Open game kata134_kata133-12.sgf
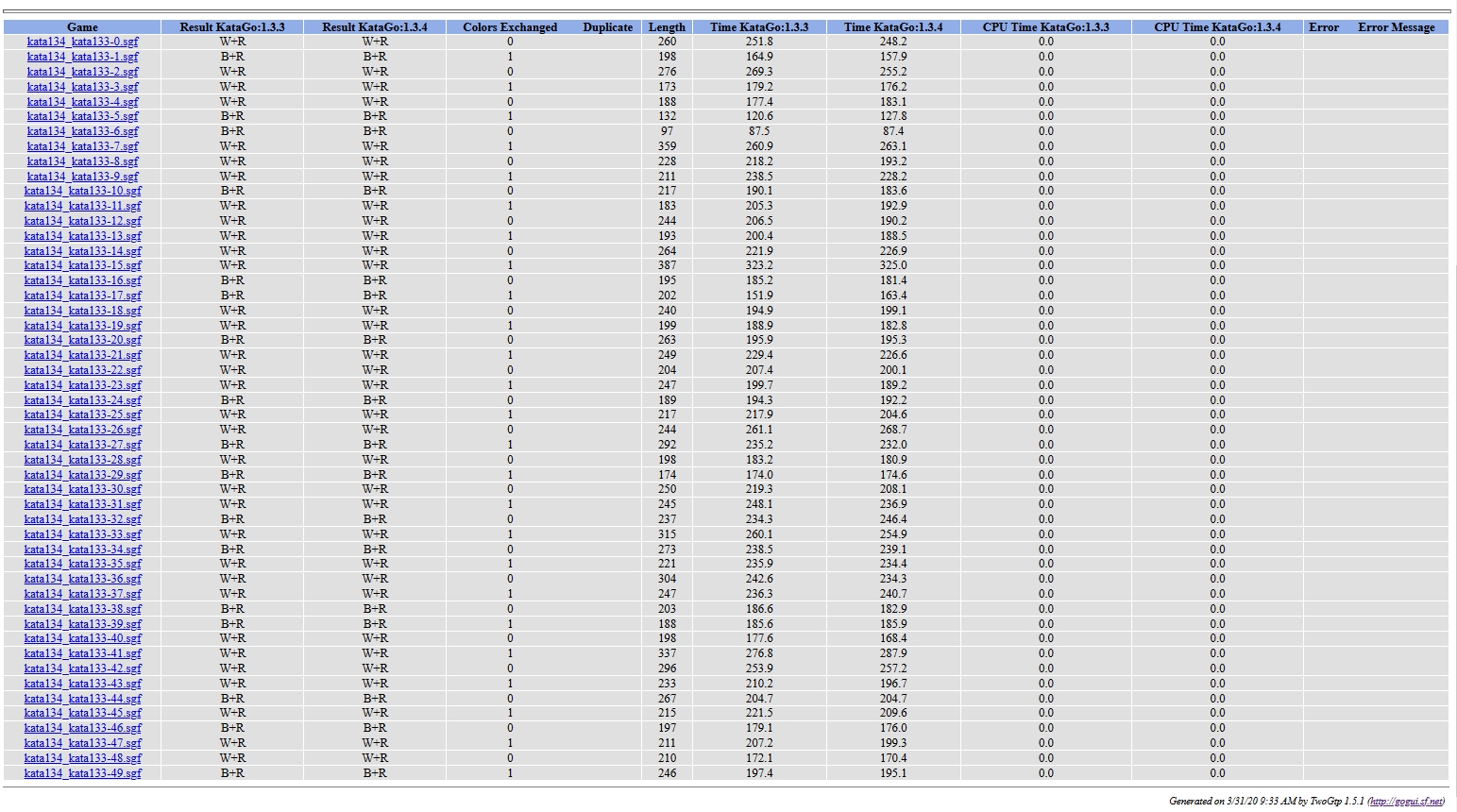This screenshot has height=812, width=1457. click(x=82, y=221)
